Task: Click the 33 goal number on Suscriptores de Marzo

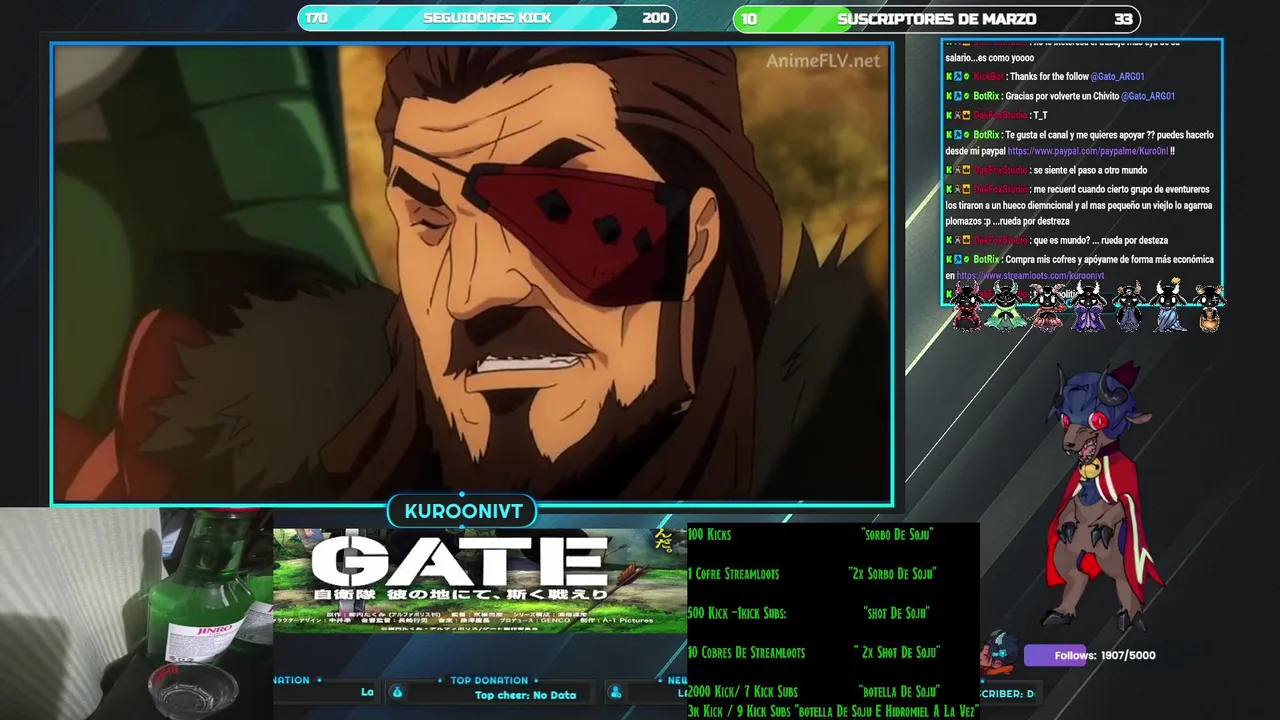Action: 1124,18
